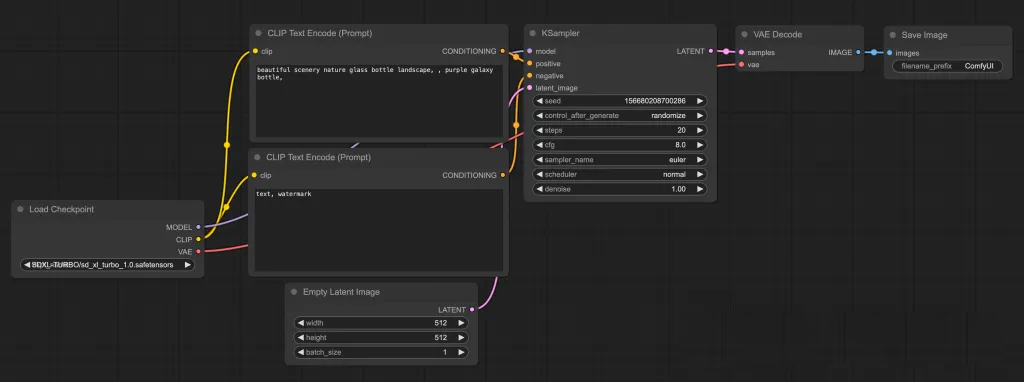This screenshot has height=382, width=1024.
Task: Click the Load Checkpoint node title
Action: 61,210
